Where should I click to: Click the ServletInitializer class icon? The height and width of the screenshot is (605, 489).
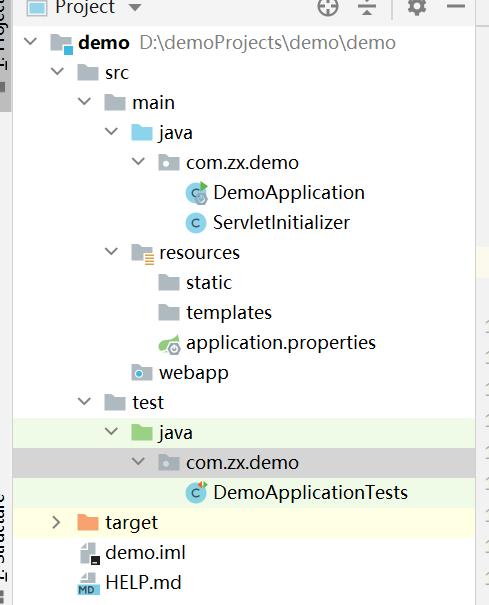(x=196, y=223)
